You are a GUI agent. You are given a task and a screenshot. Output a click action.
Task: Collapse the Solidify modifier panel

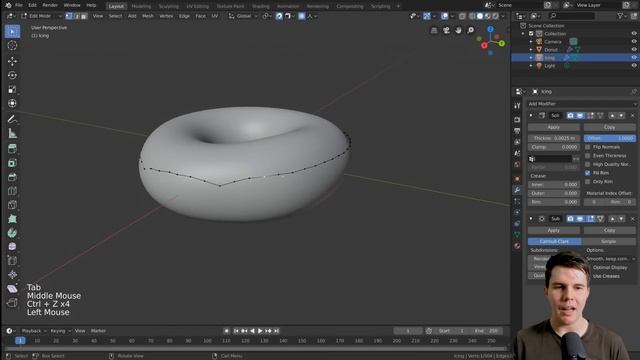coord(531,116)
